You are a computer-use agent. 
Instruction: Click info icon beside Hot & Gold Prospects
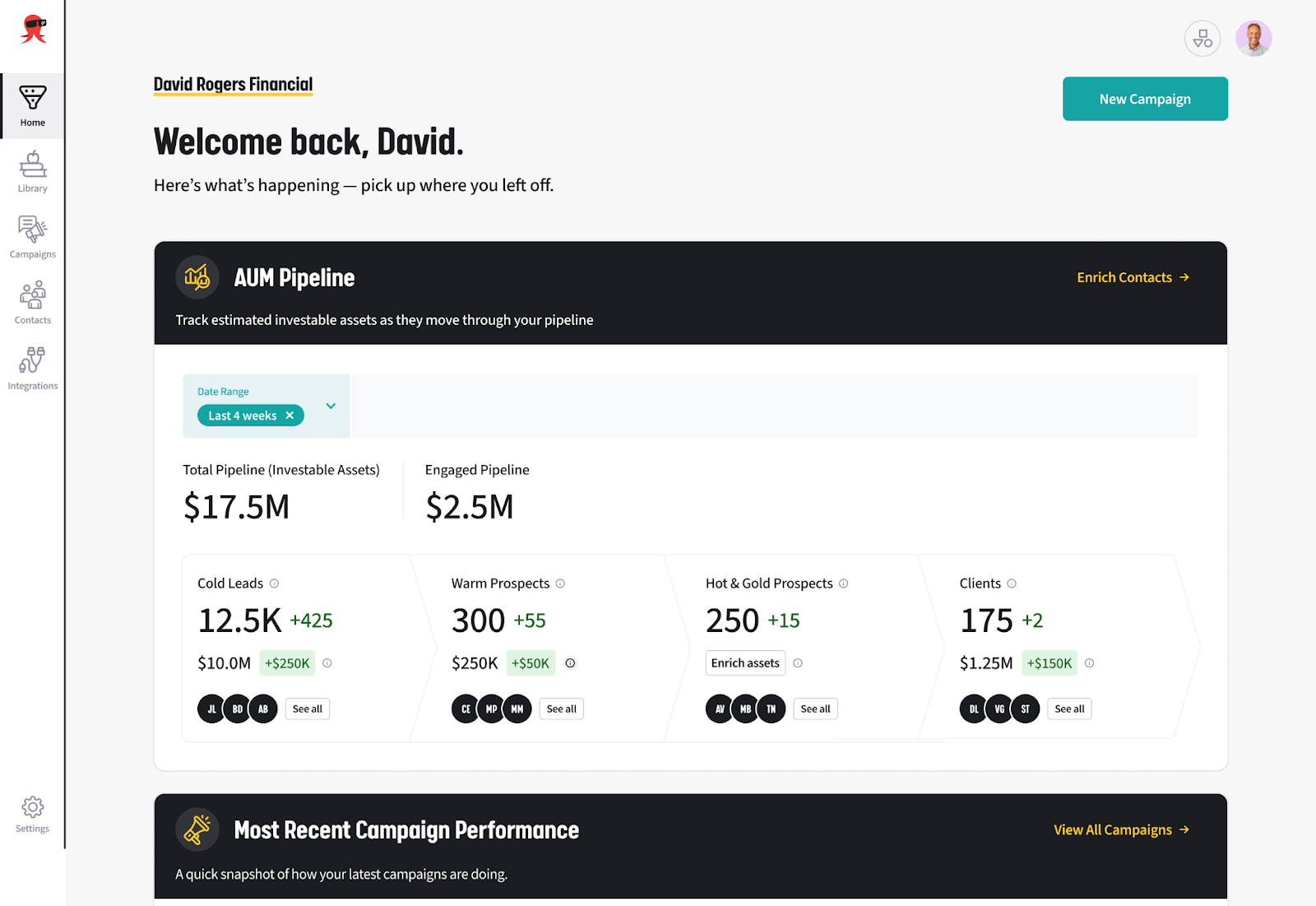pos(843,583)
